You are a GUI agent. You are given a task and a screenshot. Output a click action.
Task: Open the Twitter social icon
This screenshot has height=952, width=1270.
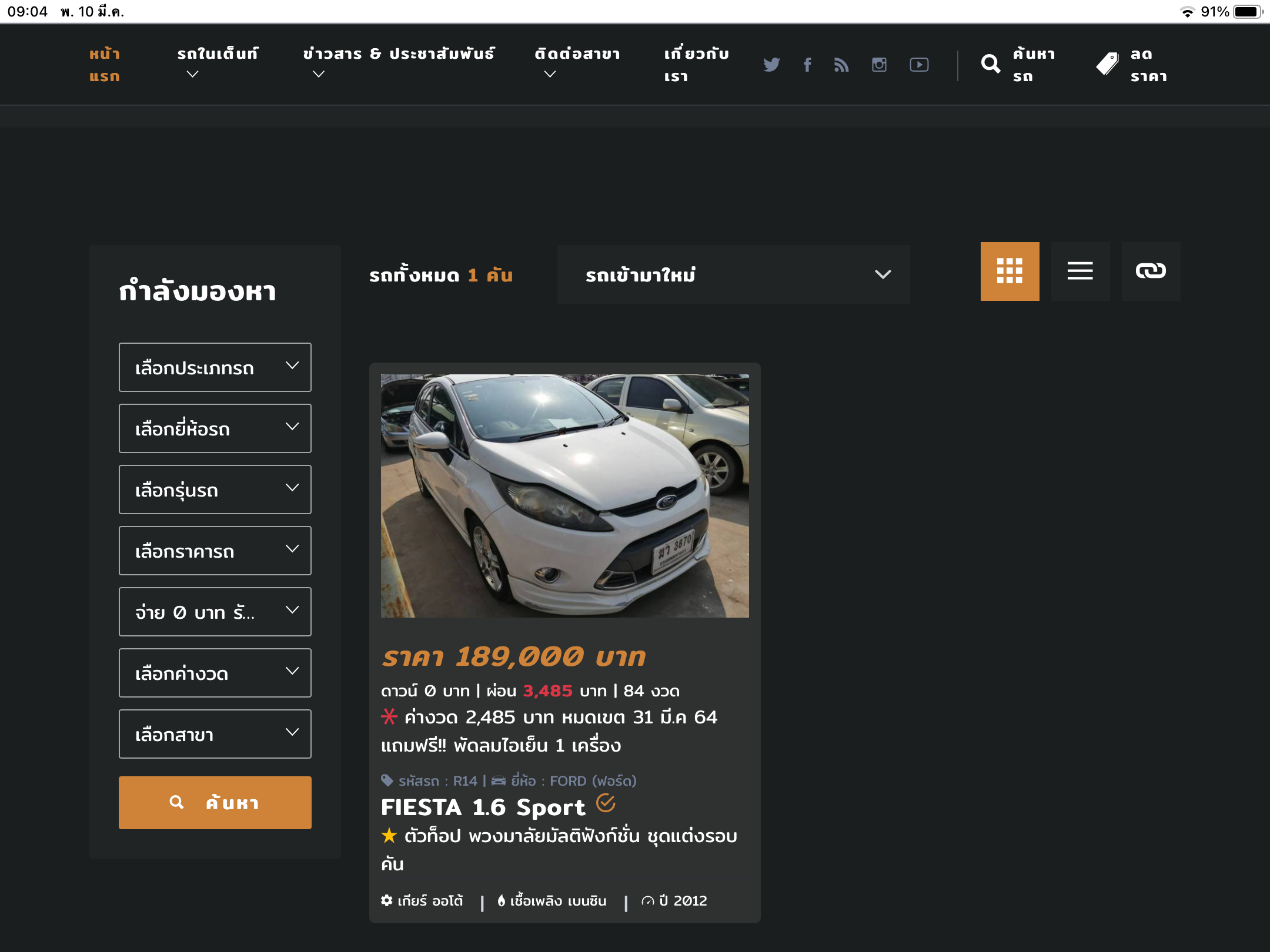(x=771, y=65)
